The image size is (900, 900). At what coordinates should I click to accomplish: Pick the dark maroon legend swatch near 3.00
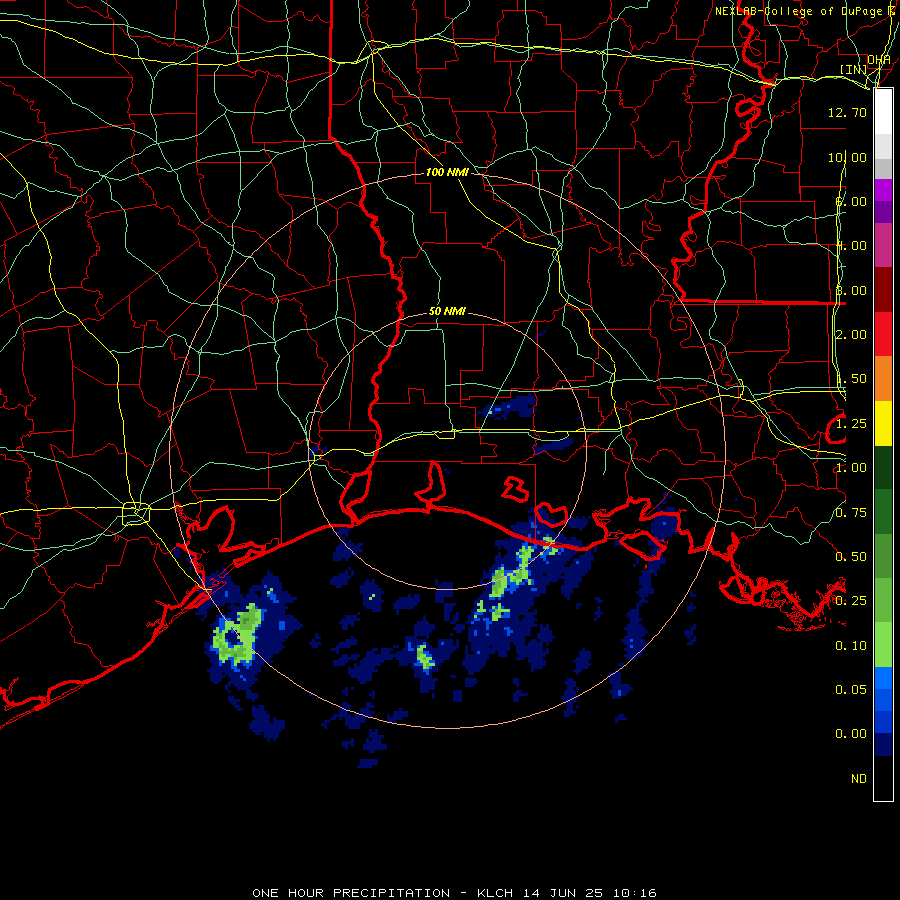point(883,290)
